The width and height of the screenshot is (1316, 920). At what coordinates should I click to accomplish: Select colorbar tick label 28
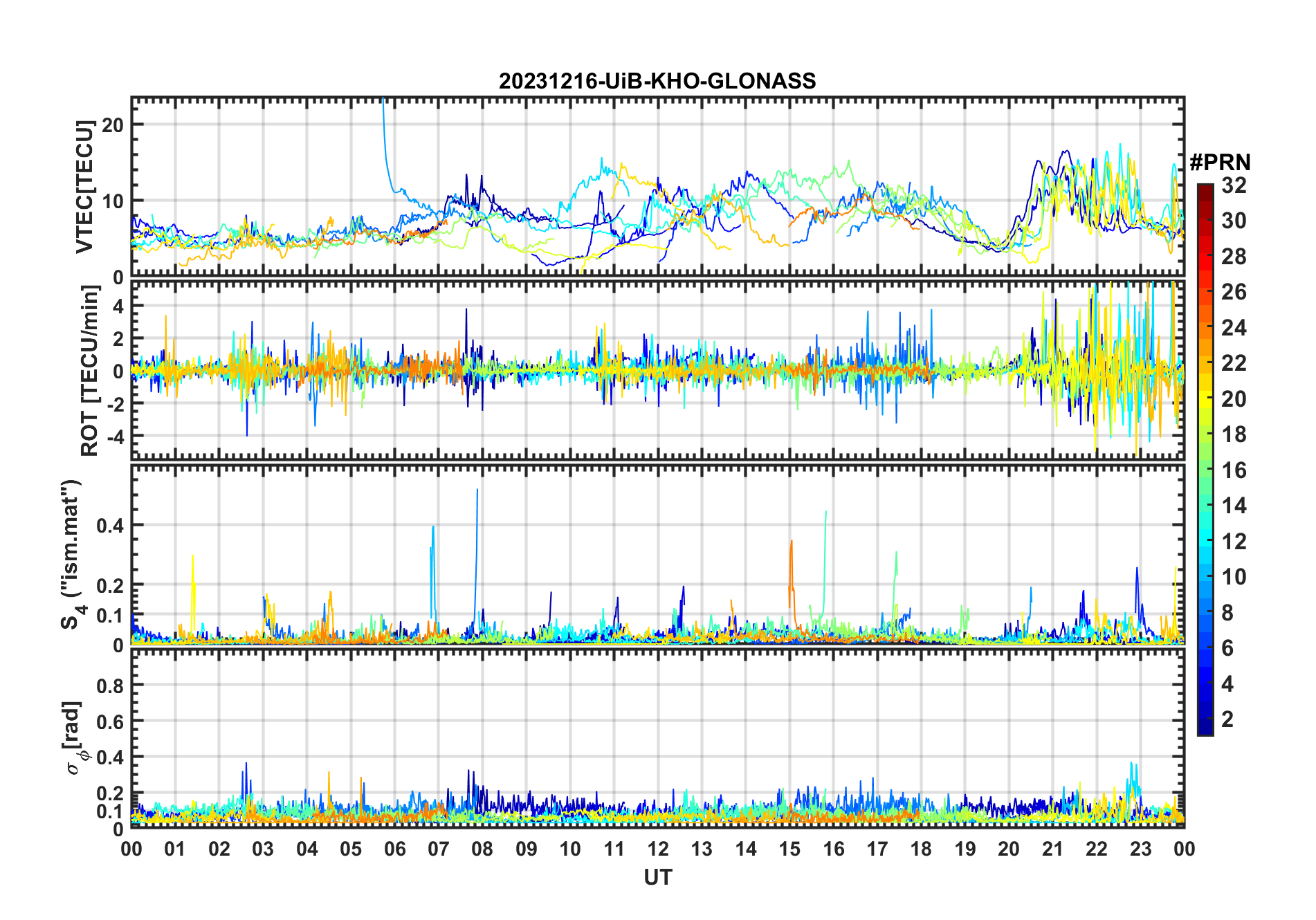1234,257
